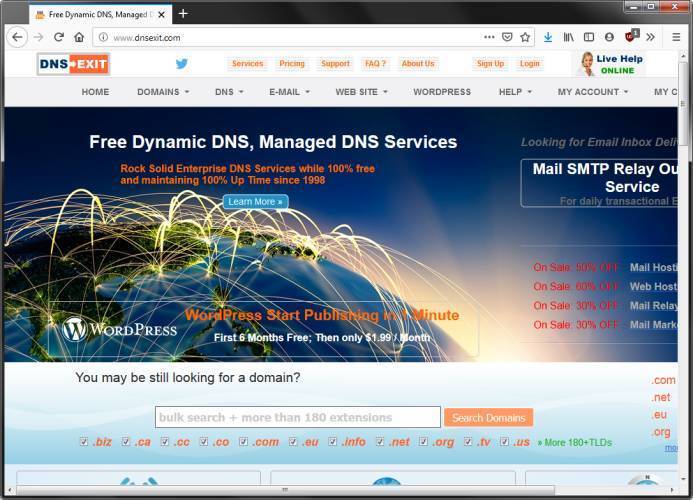This screenshot has width=693, height=500.
Task: Open the Library bookshelf icon
Action: [568, 37]
